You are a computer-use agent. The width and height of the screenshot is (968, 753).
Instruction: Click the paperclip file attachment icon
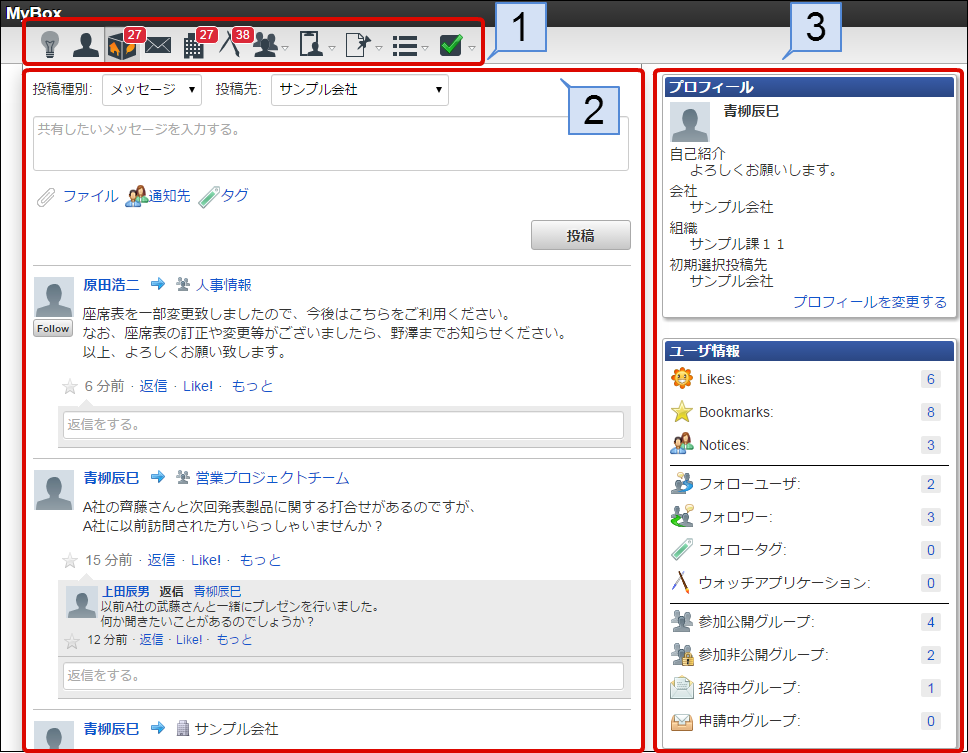tap(45, 197)
